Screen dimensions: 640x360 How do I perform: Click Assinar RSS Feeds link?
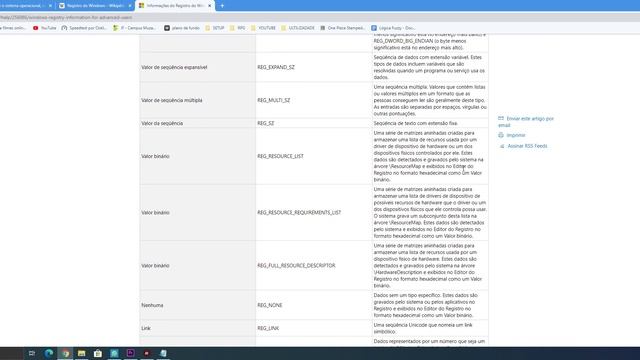(527, 146)
